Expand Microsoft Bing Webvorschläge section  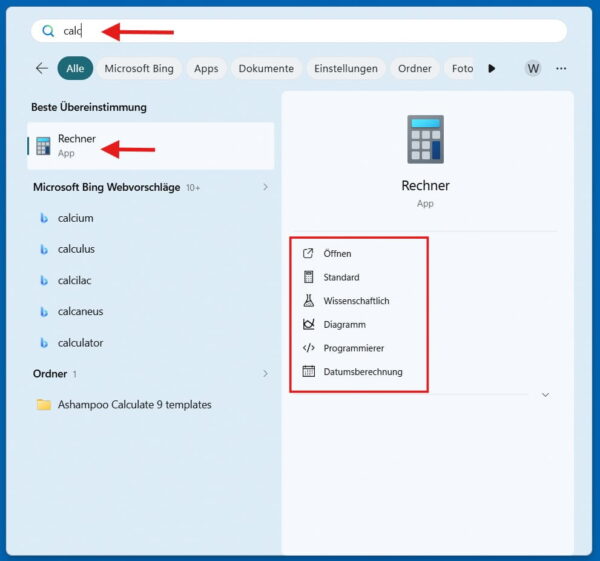265,187
